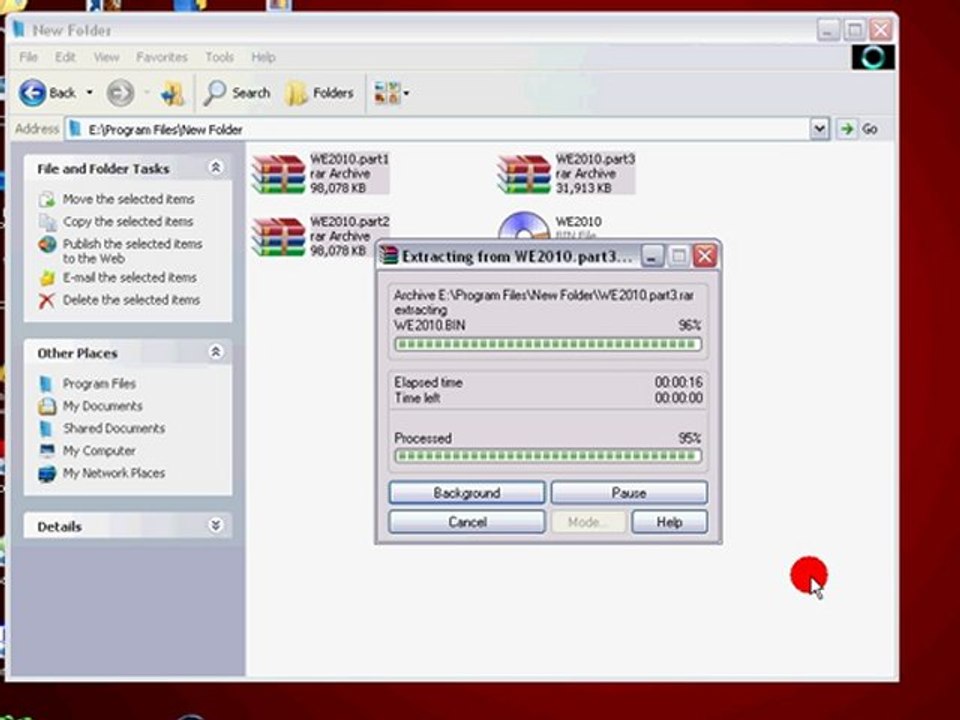Click the Elapsed time value 00:00:16

click(678, 382)
